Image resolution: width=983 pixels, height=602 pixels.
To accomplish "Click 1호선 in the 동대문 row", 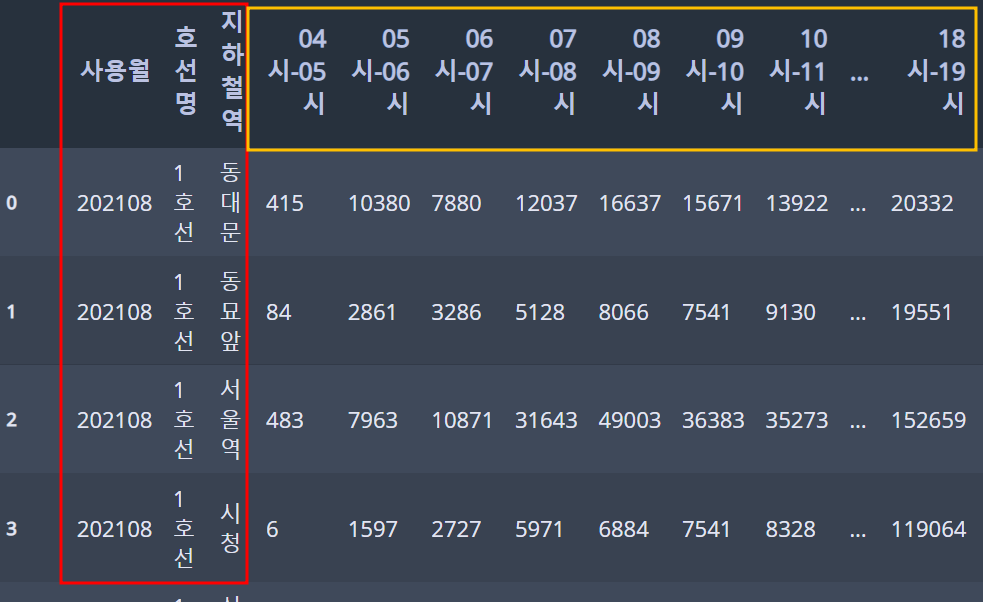I will click(x=184, y=203).
